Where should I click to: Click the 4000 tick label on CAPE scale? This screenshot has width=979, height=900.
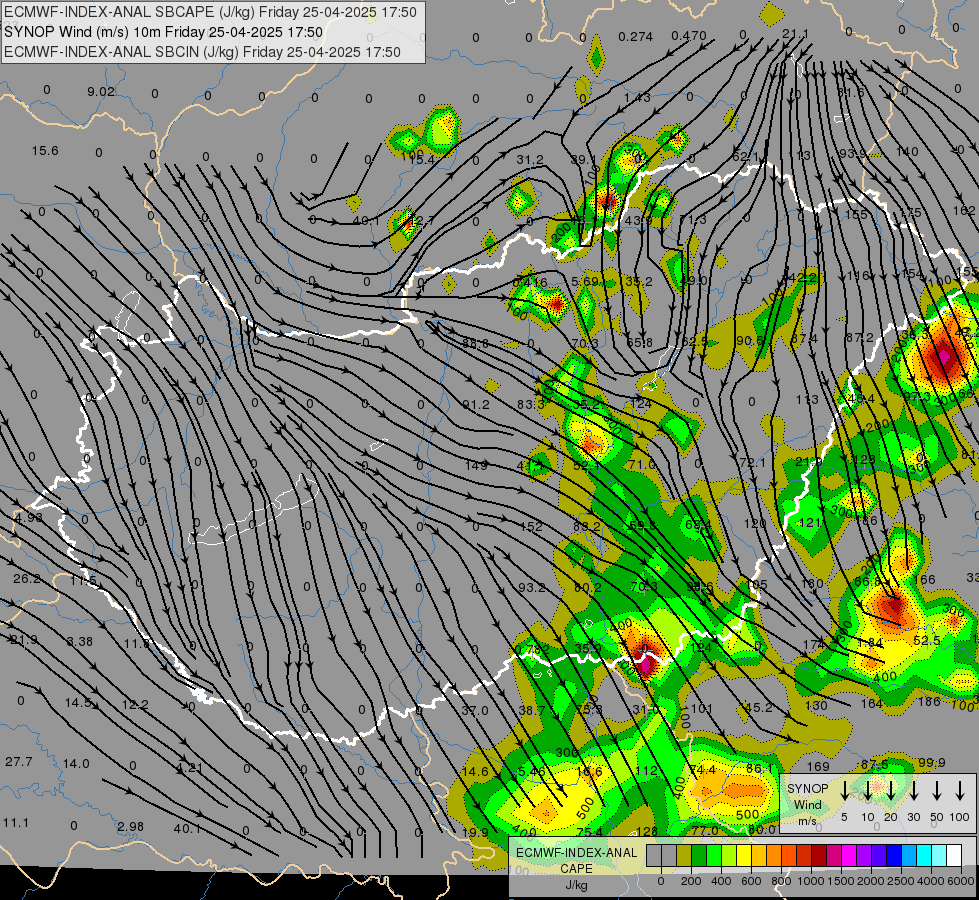931,881
